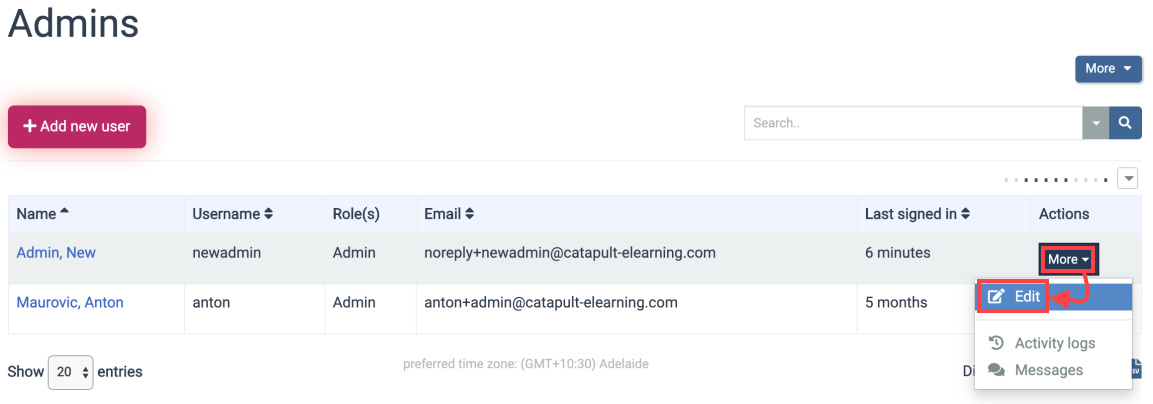
Task: Sort by Email column arrows
Action: [469, 214]
